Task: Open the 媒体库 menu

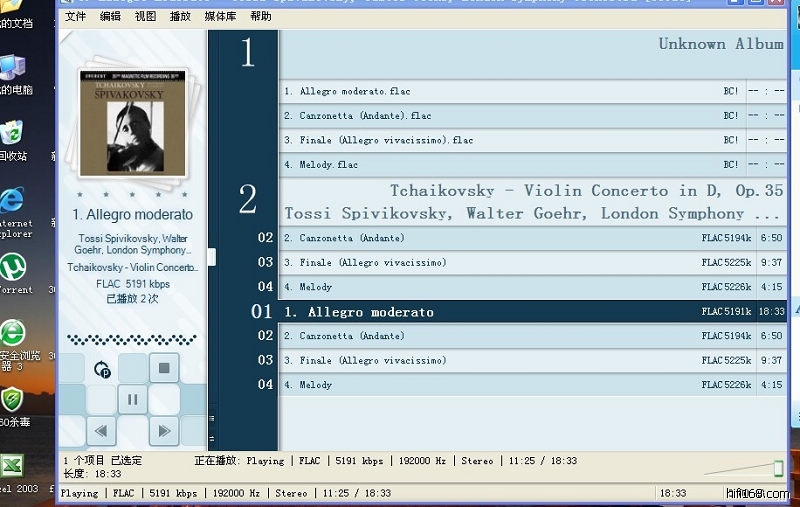Action: (219, 17)
